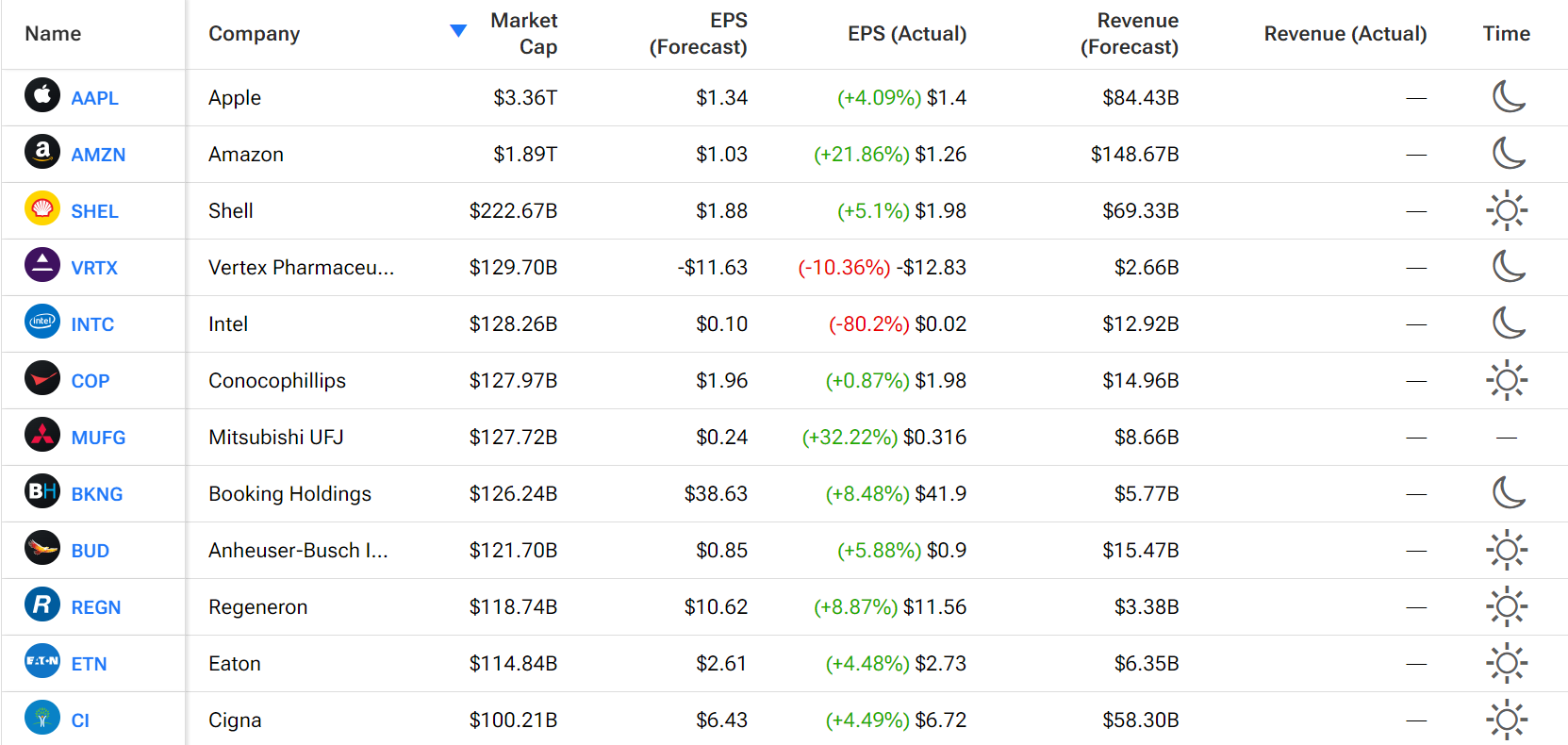Screen dimensions: 1568x745
Task: Open the ETN ticker link
Action: (89, 664)
